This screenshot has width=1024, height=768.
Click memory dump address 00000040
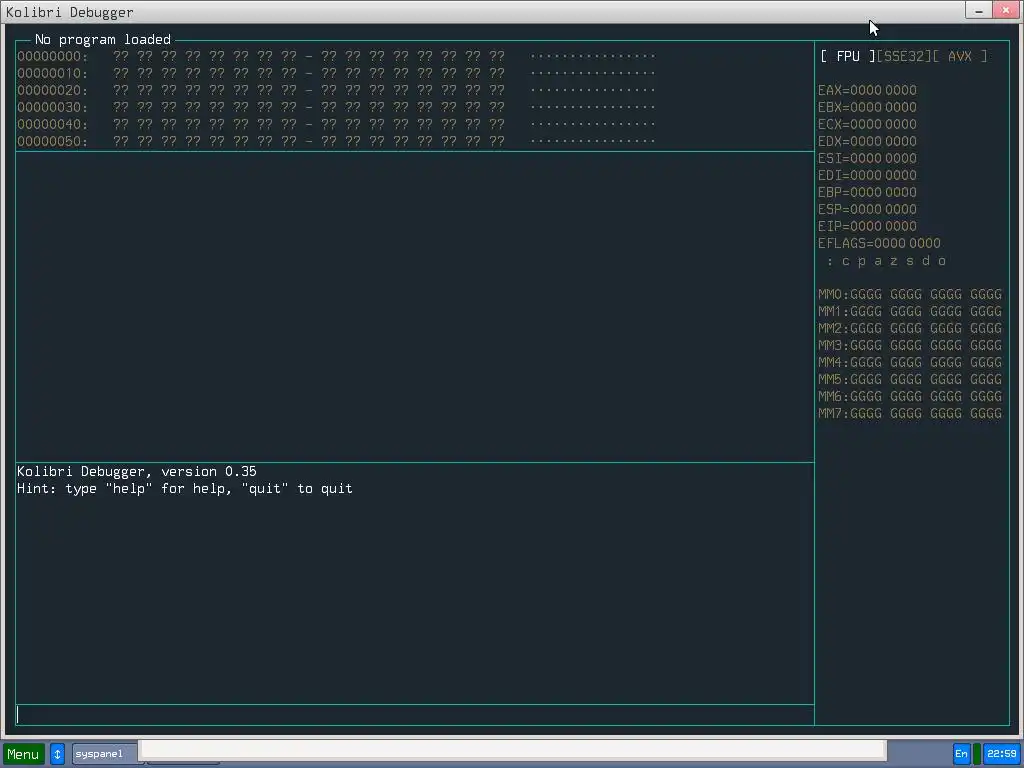pyautogui.click(x=52, y=124)
